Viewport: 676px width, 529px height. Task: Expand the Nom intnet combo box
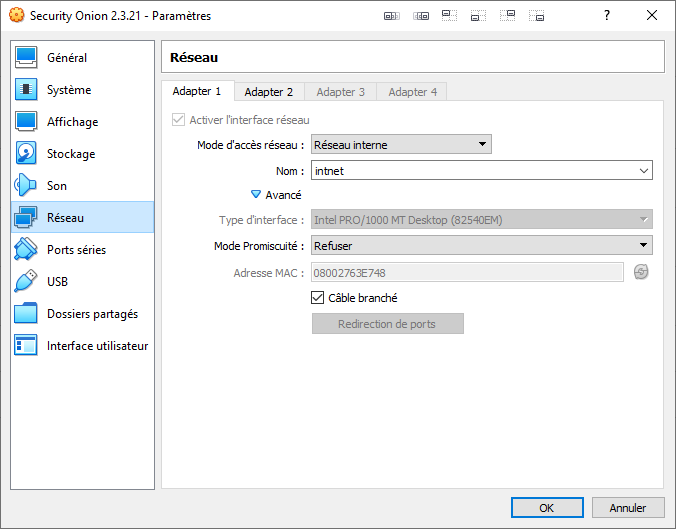click(x=644, y=171)
